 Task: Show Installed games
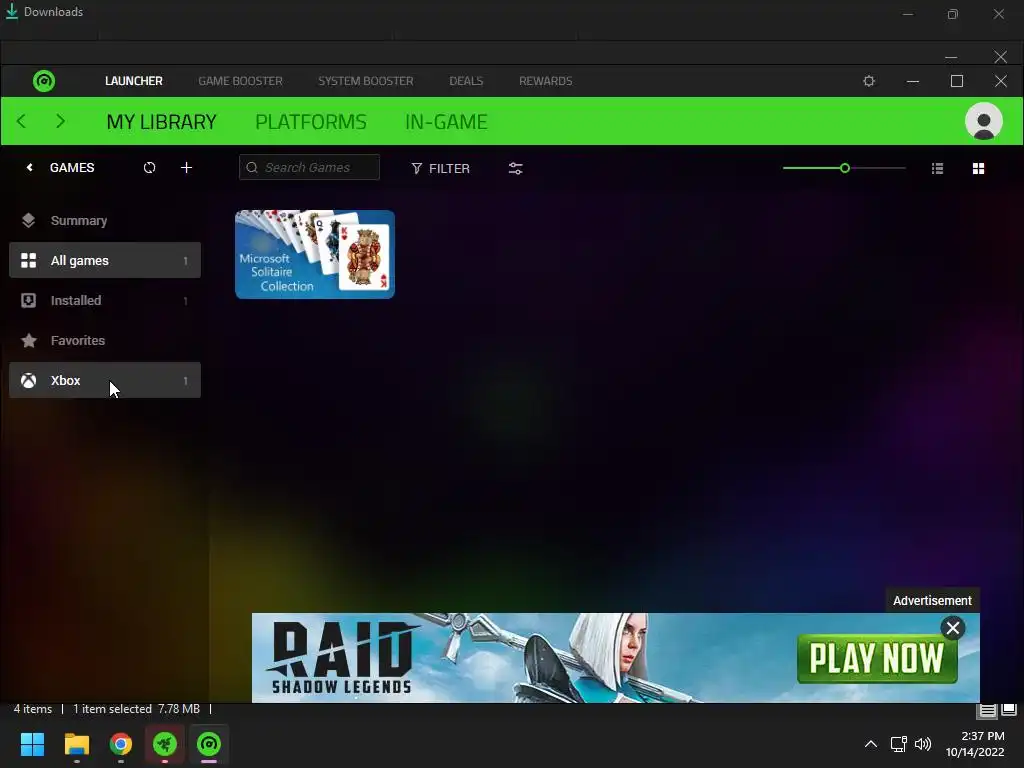tap(104, 300)
